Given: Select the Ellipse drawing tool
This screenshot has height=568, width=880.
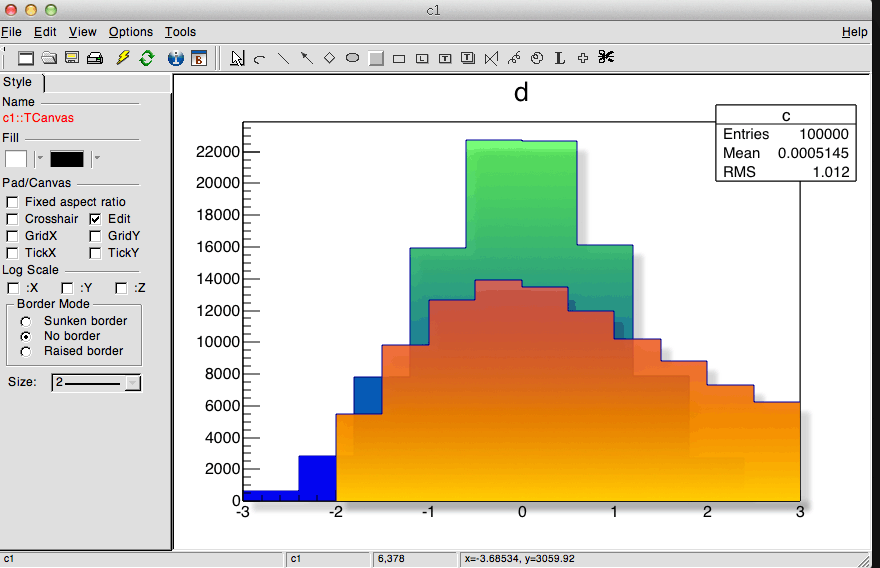Looking at the screenshot, I should coord(352,58).
